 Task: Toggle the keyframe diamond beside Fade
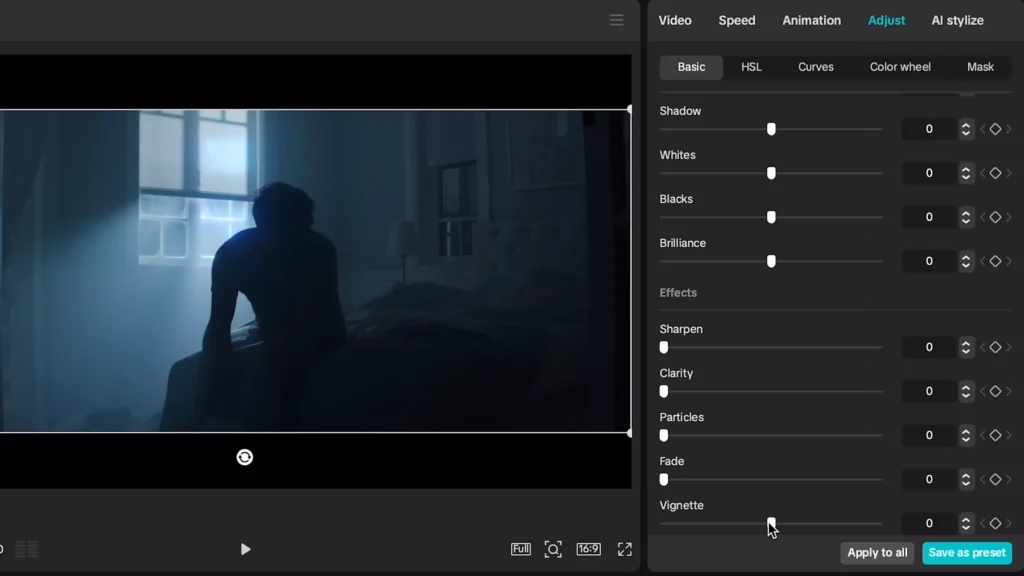point(996,479)
